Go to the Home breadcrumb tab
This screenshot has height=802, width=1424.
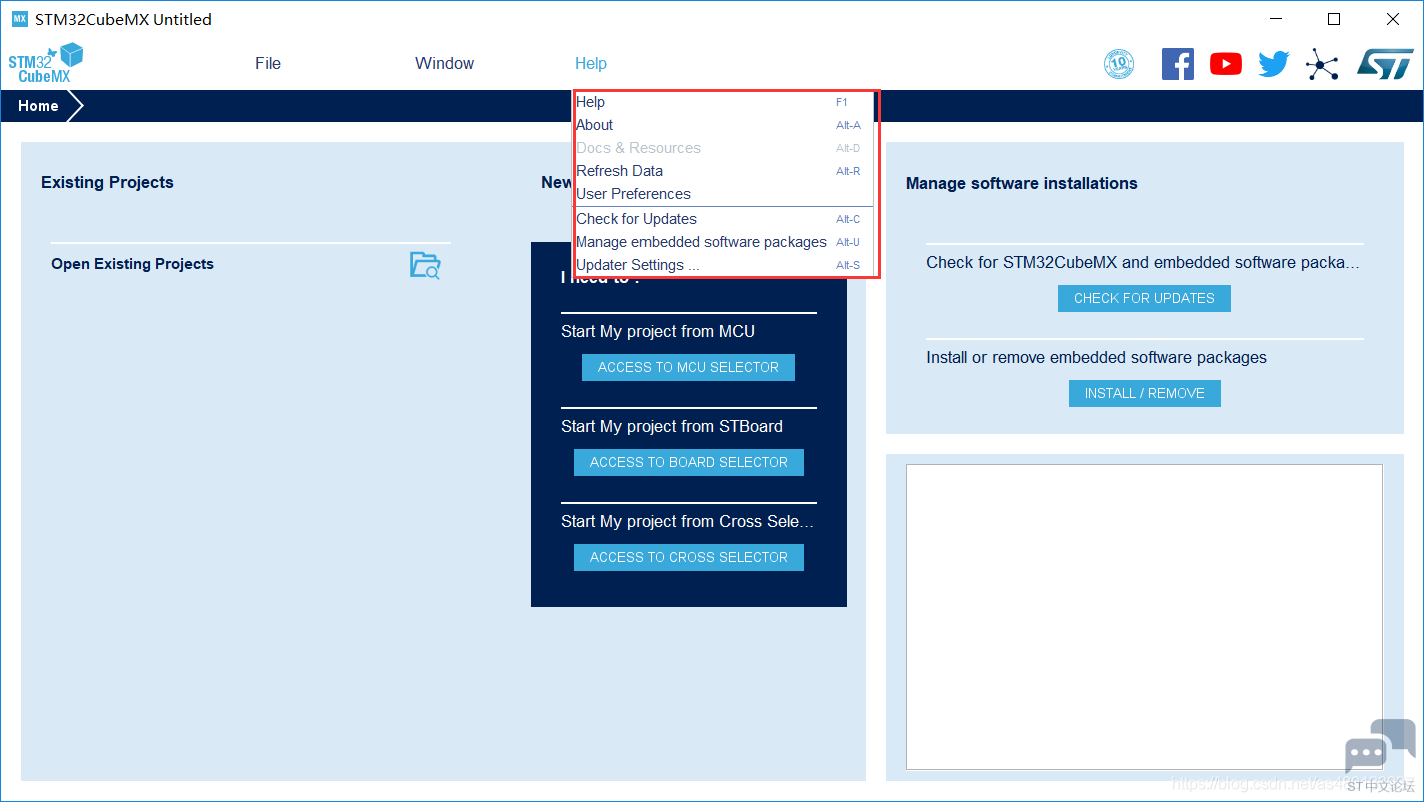point(38,106)
